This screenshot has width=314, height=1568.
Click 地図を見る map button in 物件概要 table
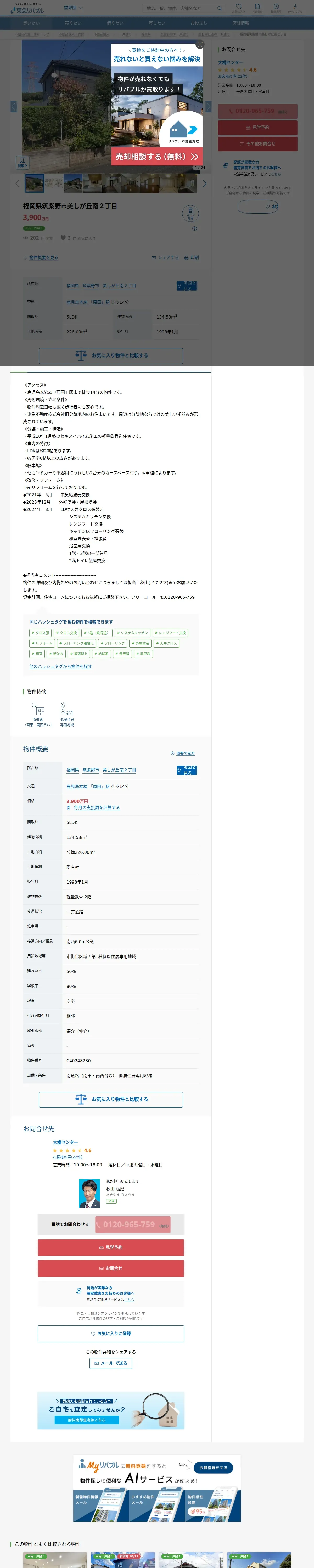187,770
